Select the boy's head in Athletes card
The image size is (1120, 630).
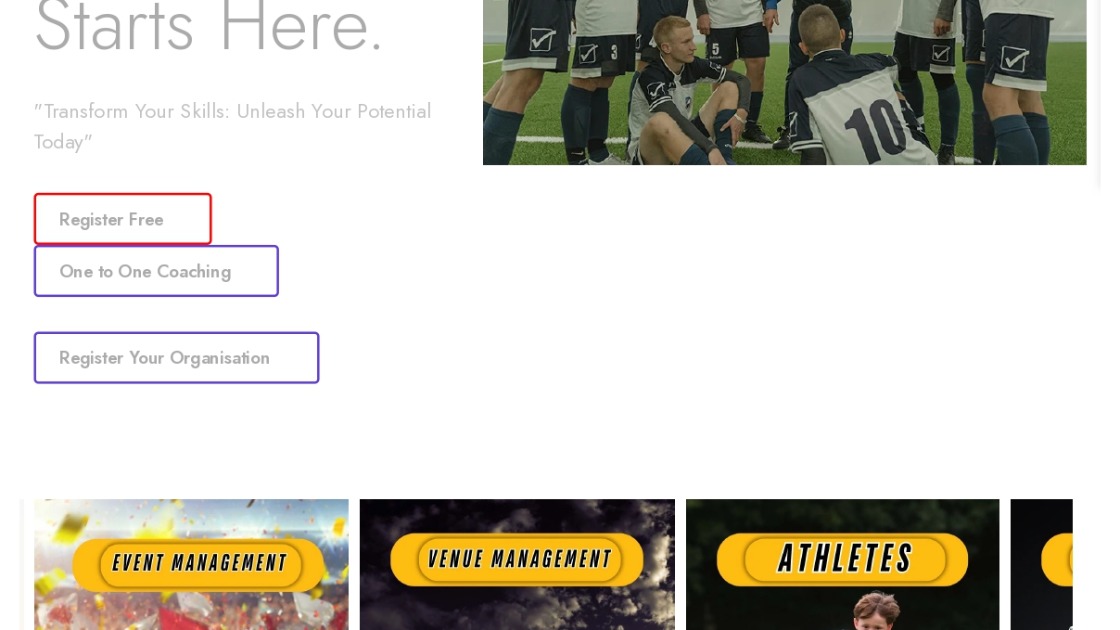point(876,611)
